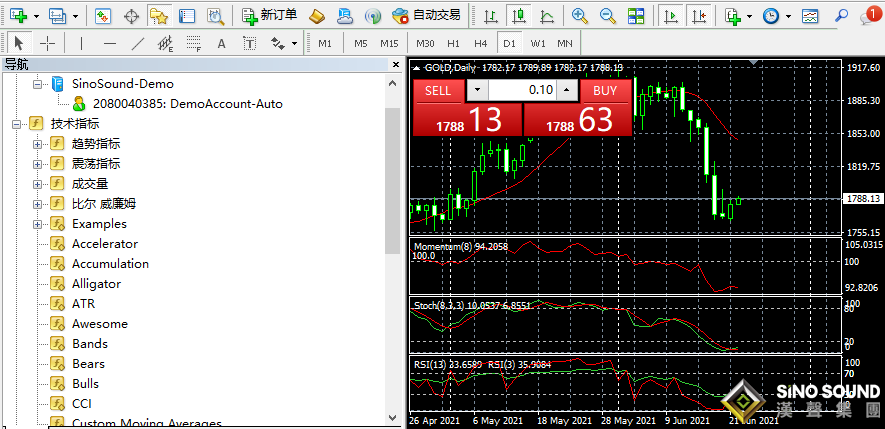Select the trendline drawing tool

click(x=138, y=43)
